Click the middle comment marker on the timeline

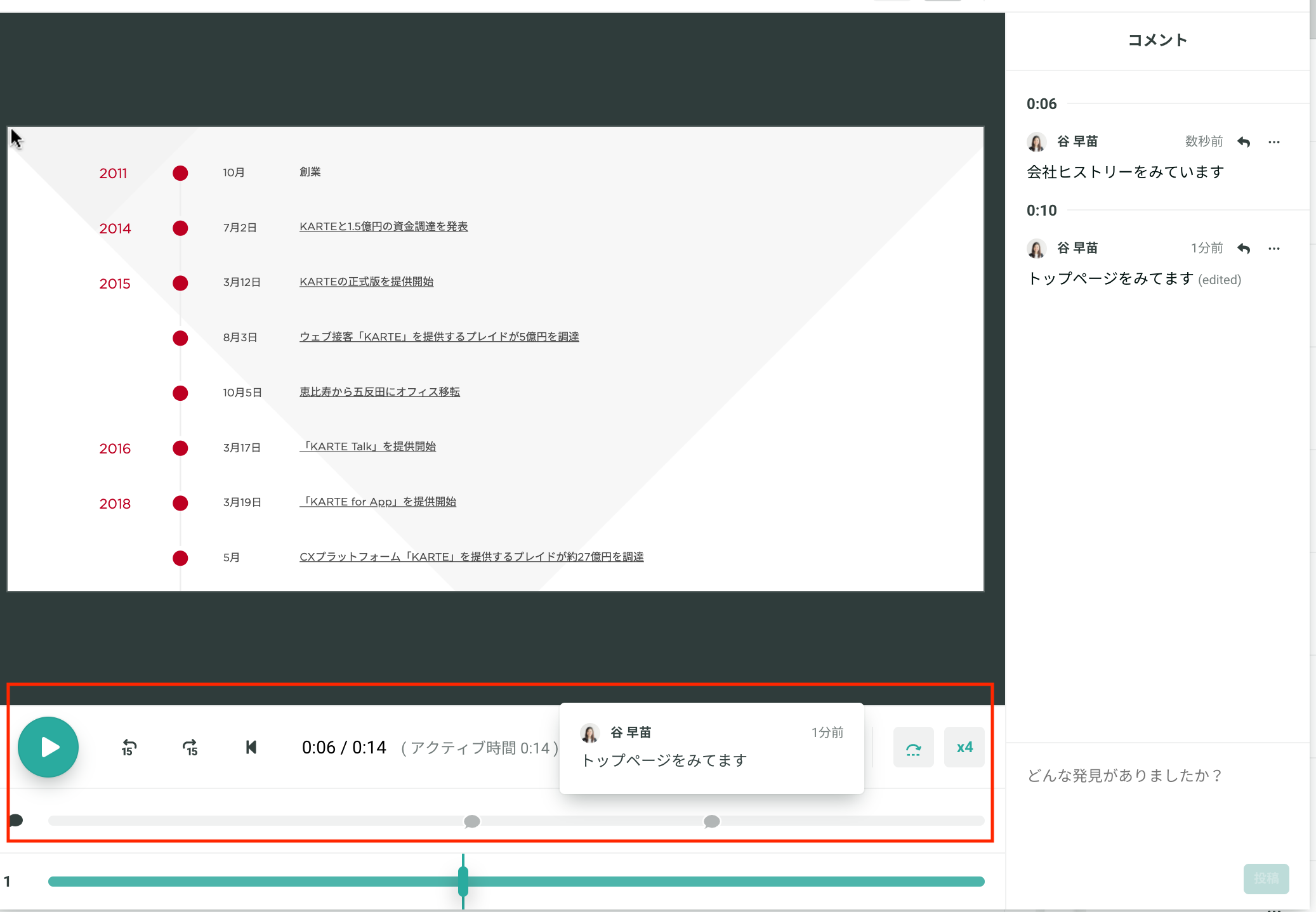[471, 821]
